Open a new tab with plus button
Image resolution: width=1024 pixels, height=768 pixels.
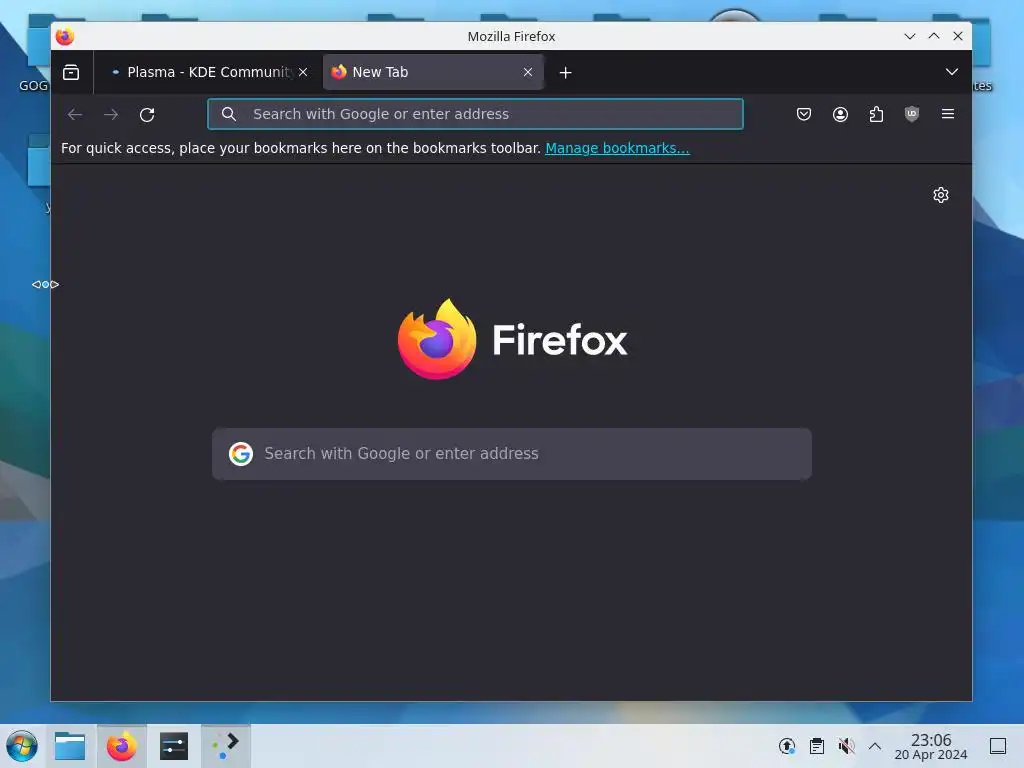click(566, 72)
